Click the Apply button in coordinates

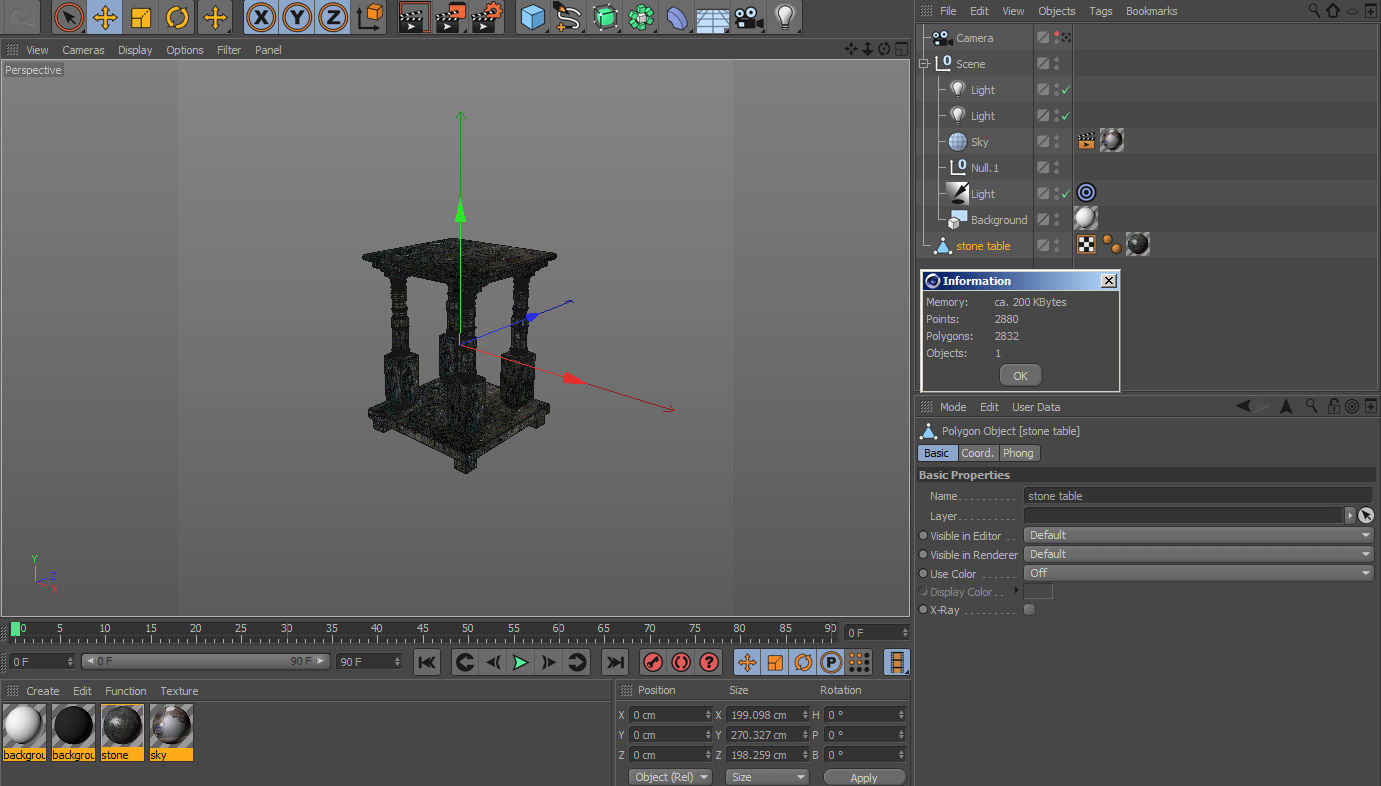[x=864, y=777]
